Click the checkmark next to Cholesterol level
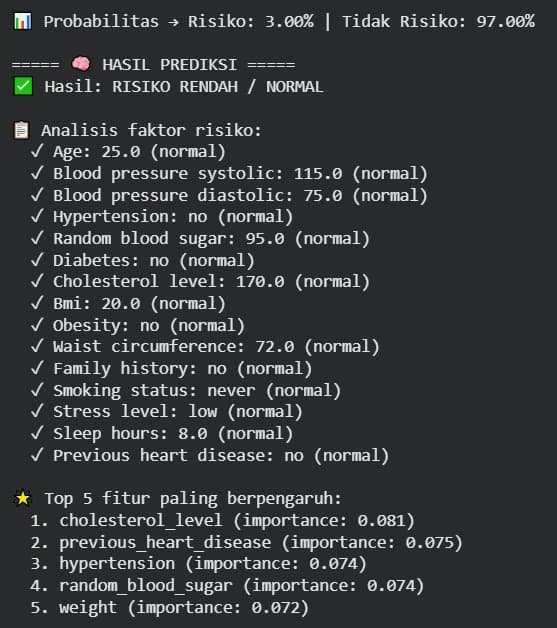Image resolution: width=557 pixels, height=628 pixels. click(37, 281)
